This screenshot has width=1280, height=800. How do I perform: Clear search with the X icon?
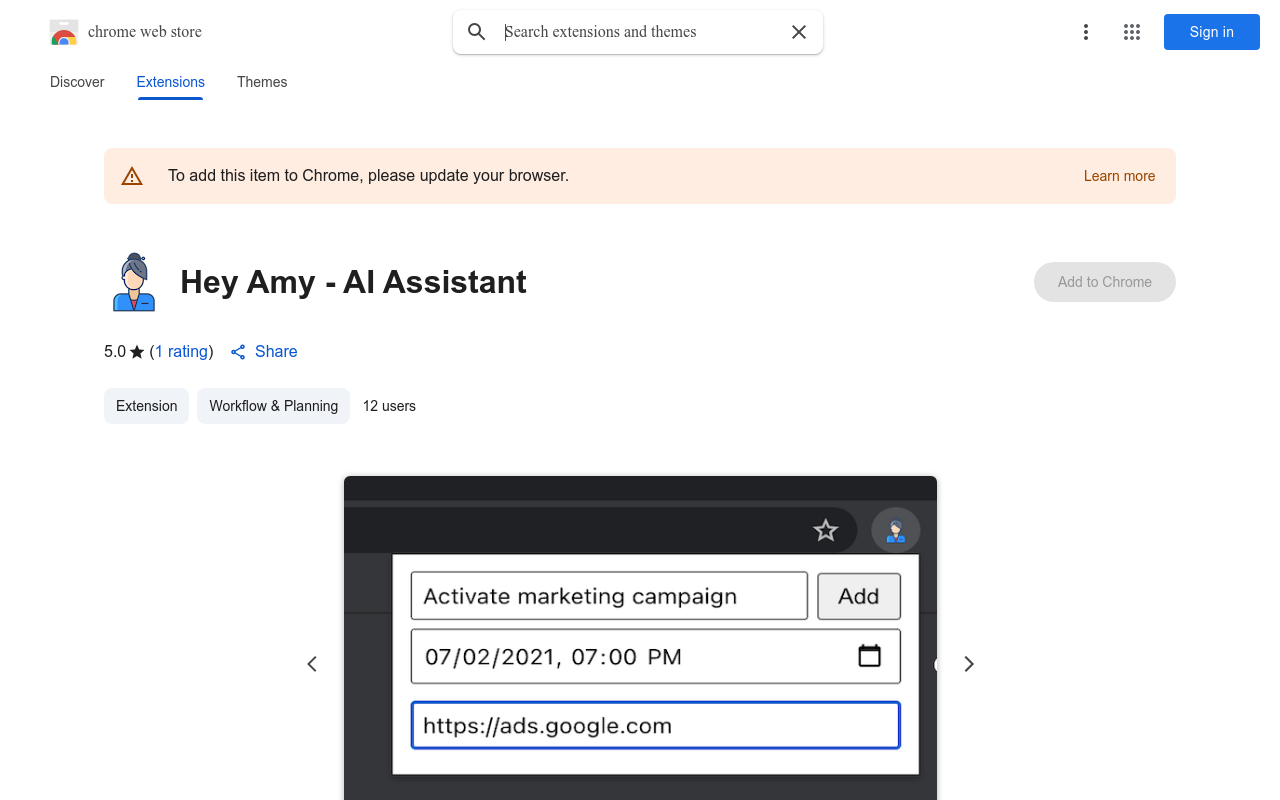(799, 32)
